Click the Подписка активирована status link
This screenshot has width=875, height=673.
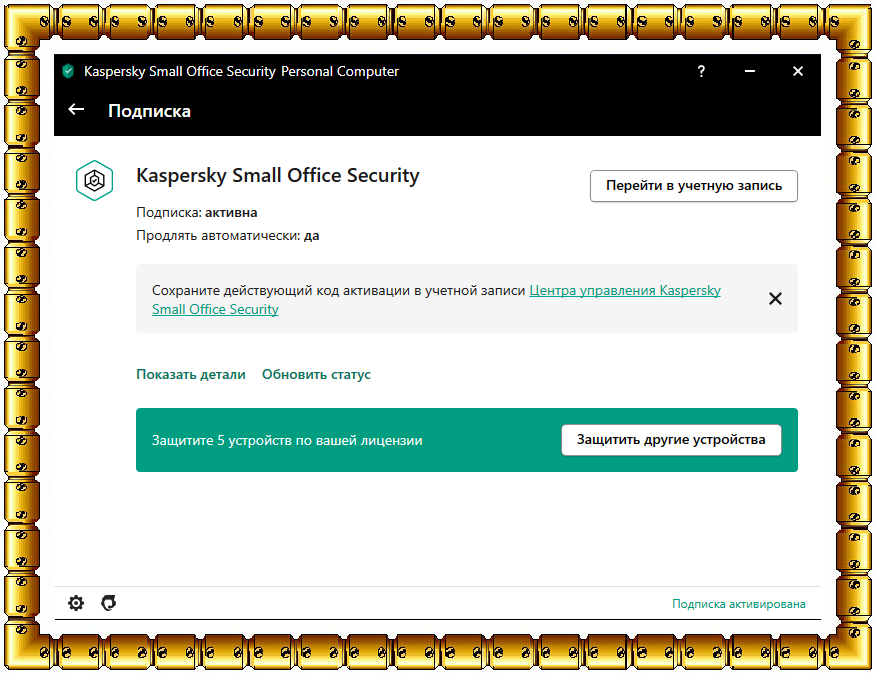click(x=738, y=604)
